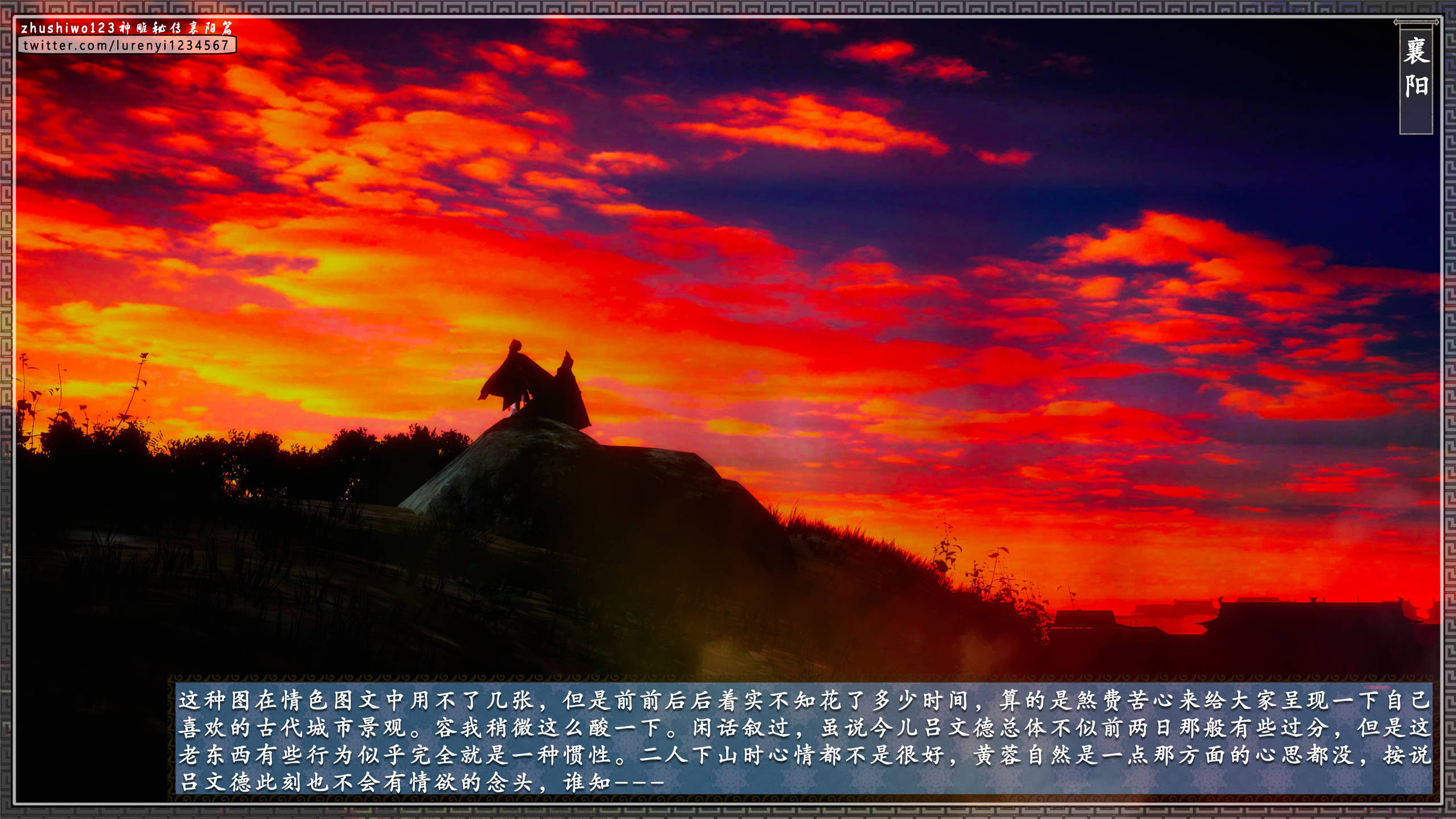This screenshot has width=1456, height=819.
Task: Click the 襄 character on the banner
Action: tap(1416, 52)
